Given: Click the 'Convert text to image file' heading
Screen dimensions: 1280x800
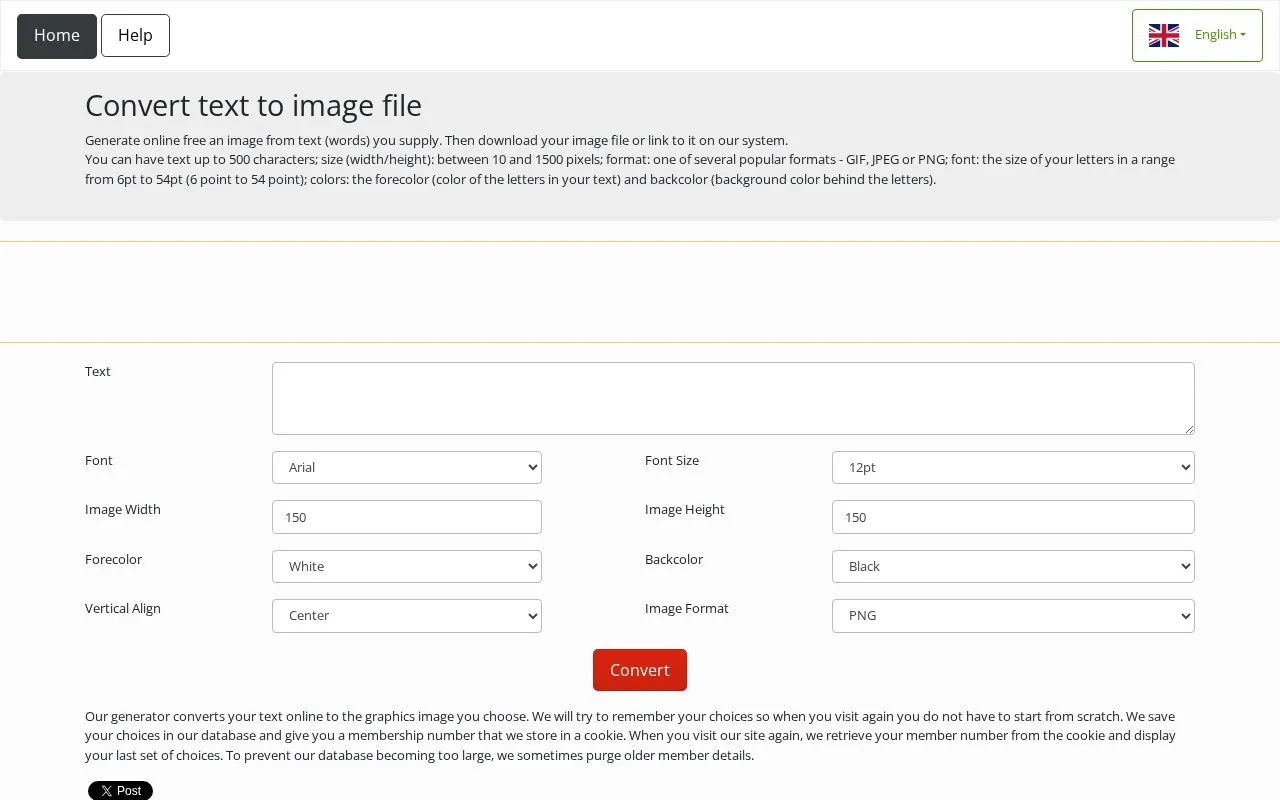Looking at the screenshot, I should (x=253, y=105).
